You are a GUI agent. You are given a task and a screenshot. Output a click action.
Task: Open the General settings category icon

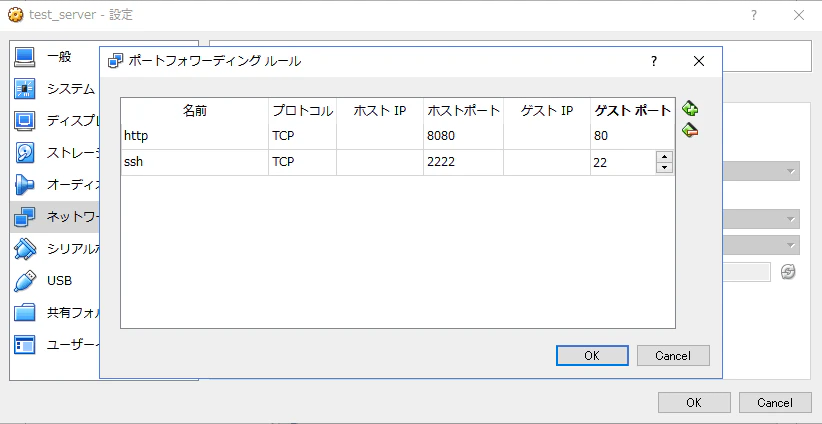point(24,57)
